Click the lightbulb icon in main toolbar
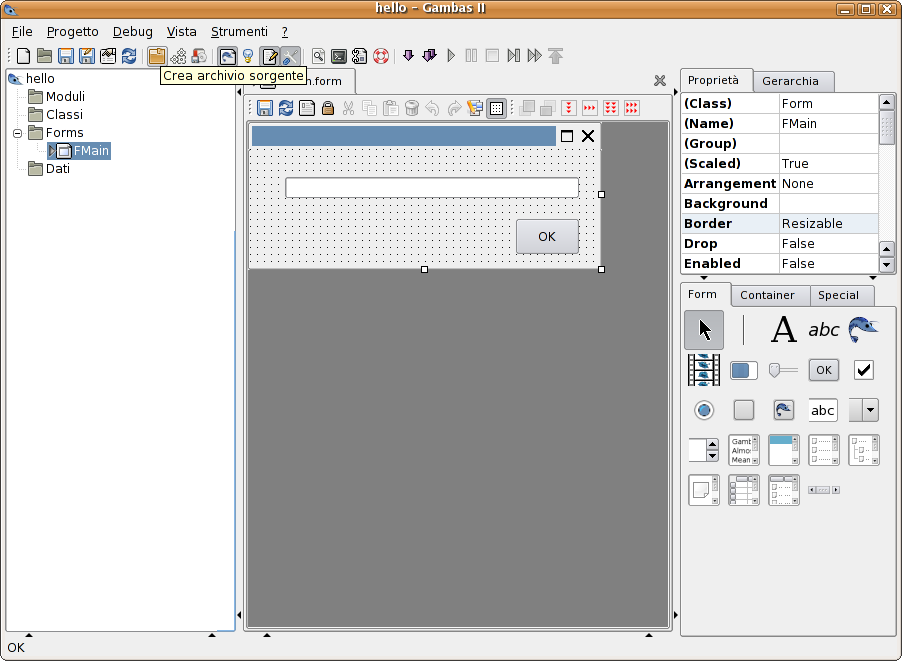Screen dimensions: 902x661 pos(248,56)
